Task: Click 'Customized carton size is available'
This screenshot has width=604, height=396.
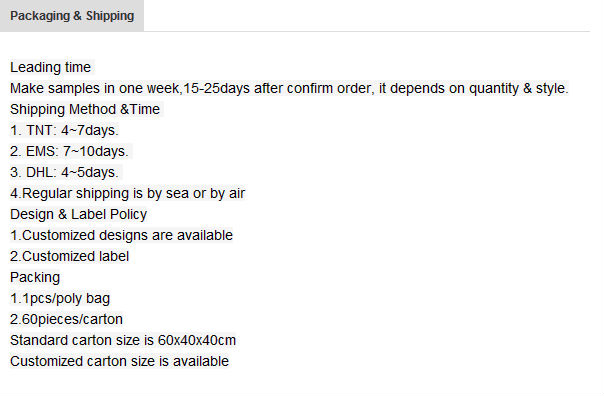Action: click(x=119, y=361)
